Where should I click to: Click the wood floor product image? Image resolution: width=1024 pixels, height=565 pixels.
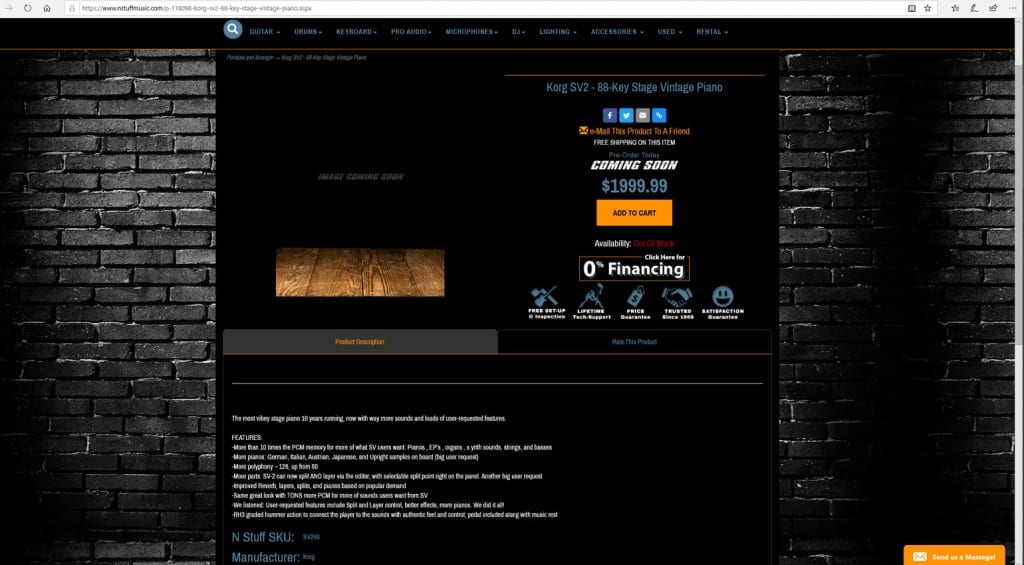[360, 272]
